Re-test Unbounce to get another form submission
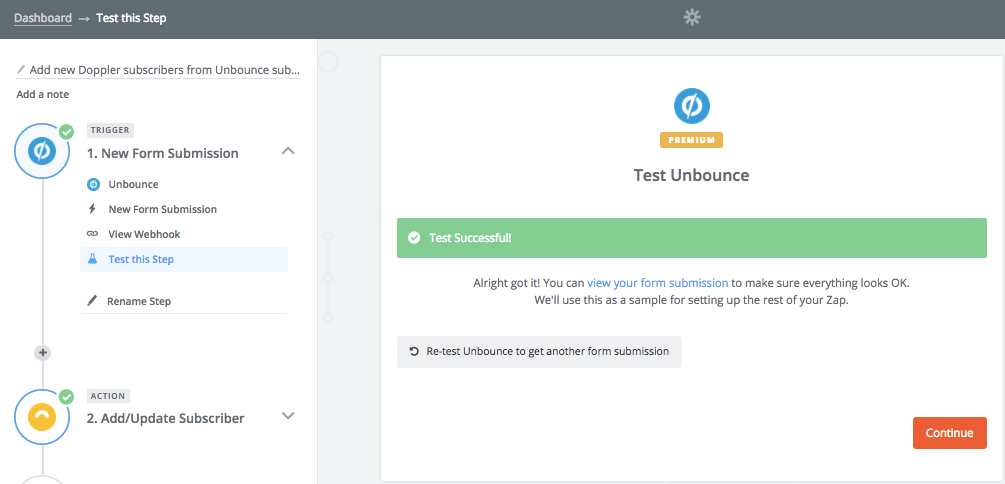 [539, 351]
